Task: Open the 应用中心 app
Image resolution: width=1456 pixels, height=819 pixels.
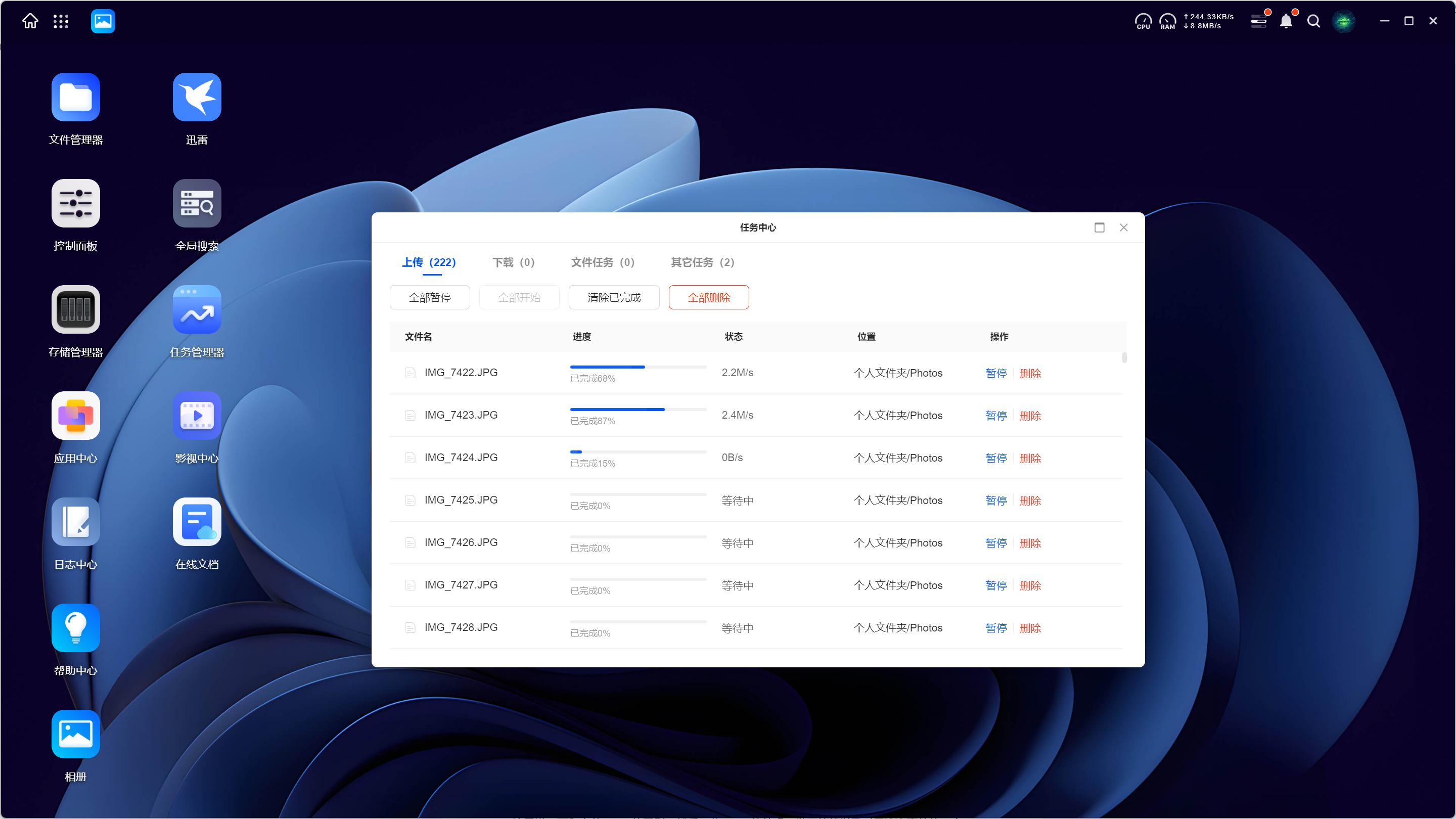Action: point(76,416)
